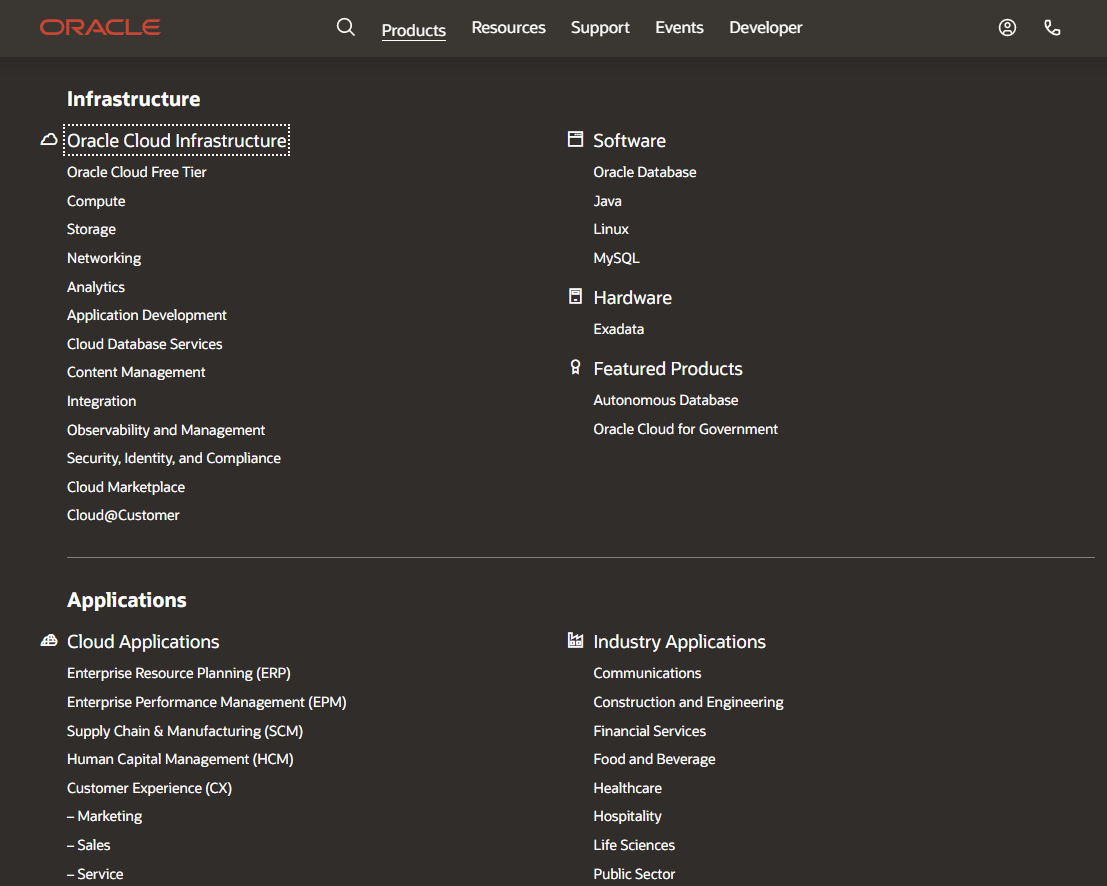The width and height of the screenshot is (1107, 886).
Task: Click the Oracle logo
Action: (x=100, y=28)
